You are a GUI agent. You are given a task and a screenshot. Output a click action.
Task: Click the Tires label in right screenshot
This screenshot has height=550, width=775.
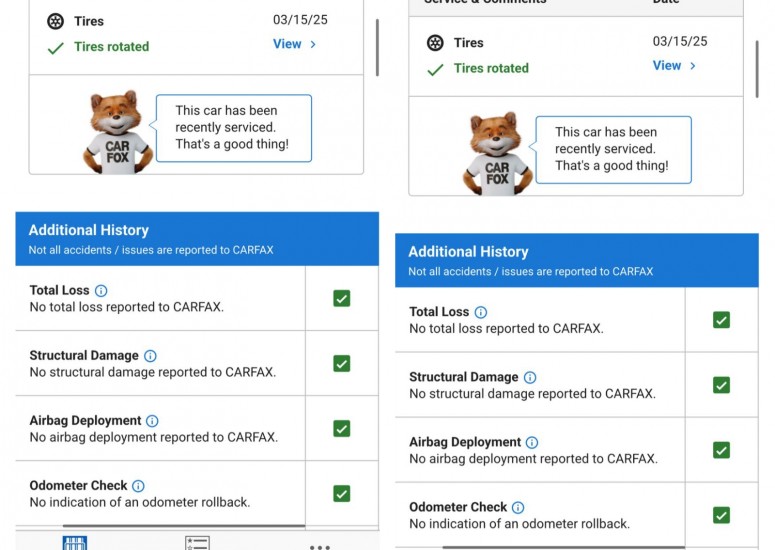point(469,43)
